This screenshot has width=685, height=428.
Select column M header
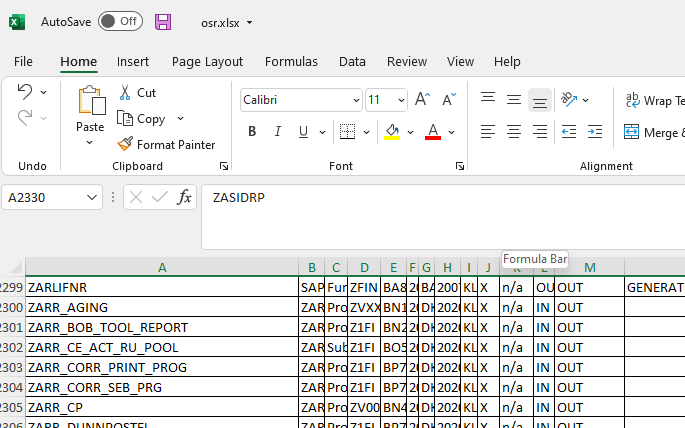pos(589,267)
